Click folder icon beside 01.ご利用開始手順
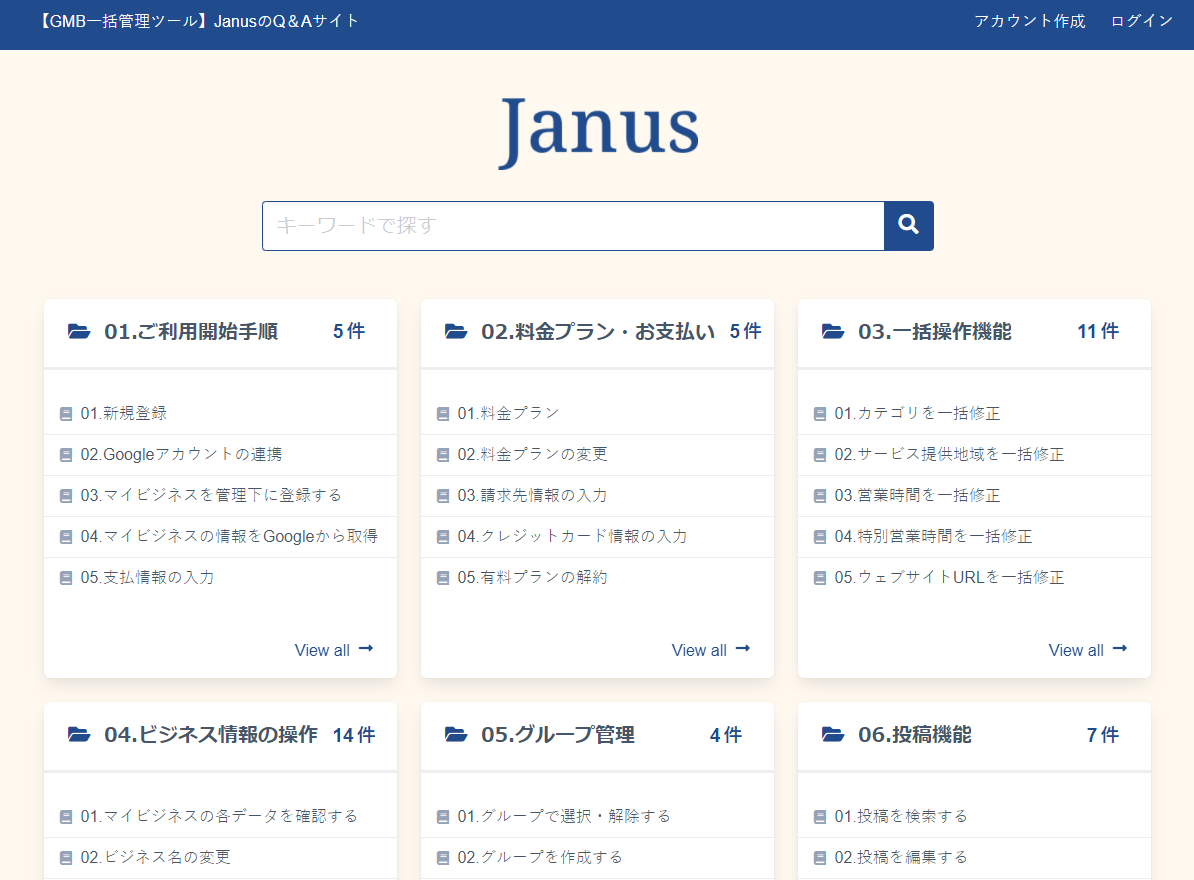 [78, 331]
